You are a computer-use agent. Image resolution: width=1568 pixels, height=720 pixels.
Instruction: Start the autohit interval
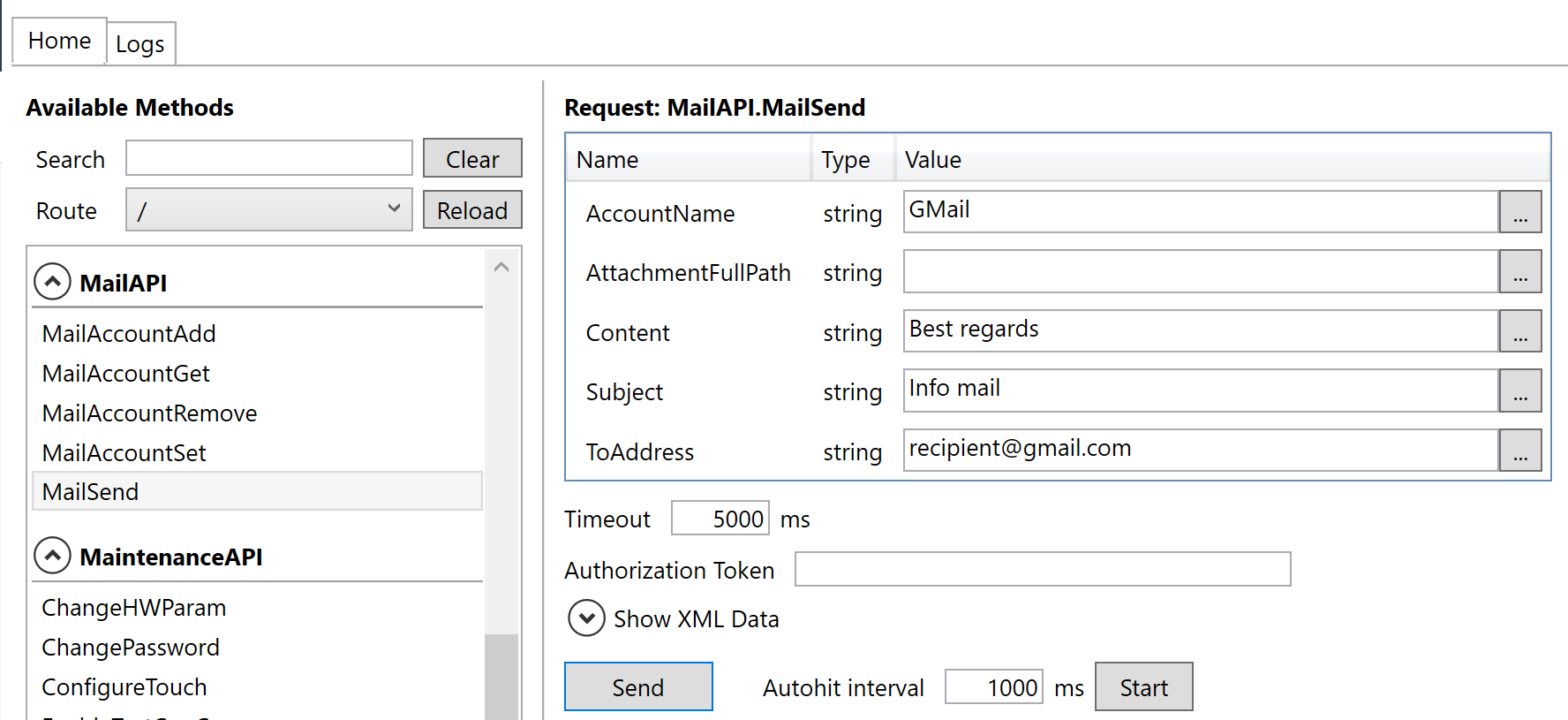pos(1143,687)
